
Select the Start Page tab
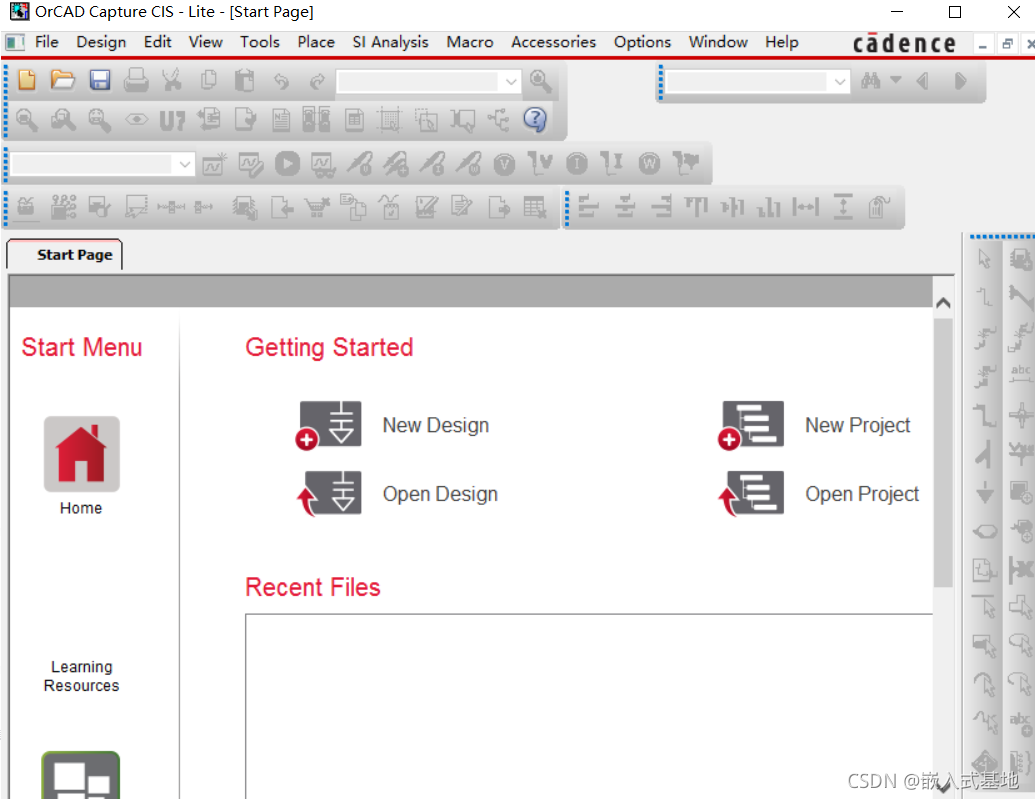pos(65,255)
